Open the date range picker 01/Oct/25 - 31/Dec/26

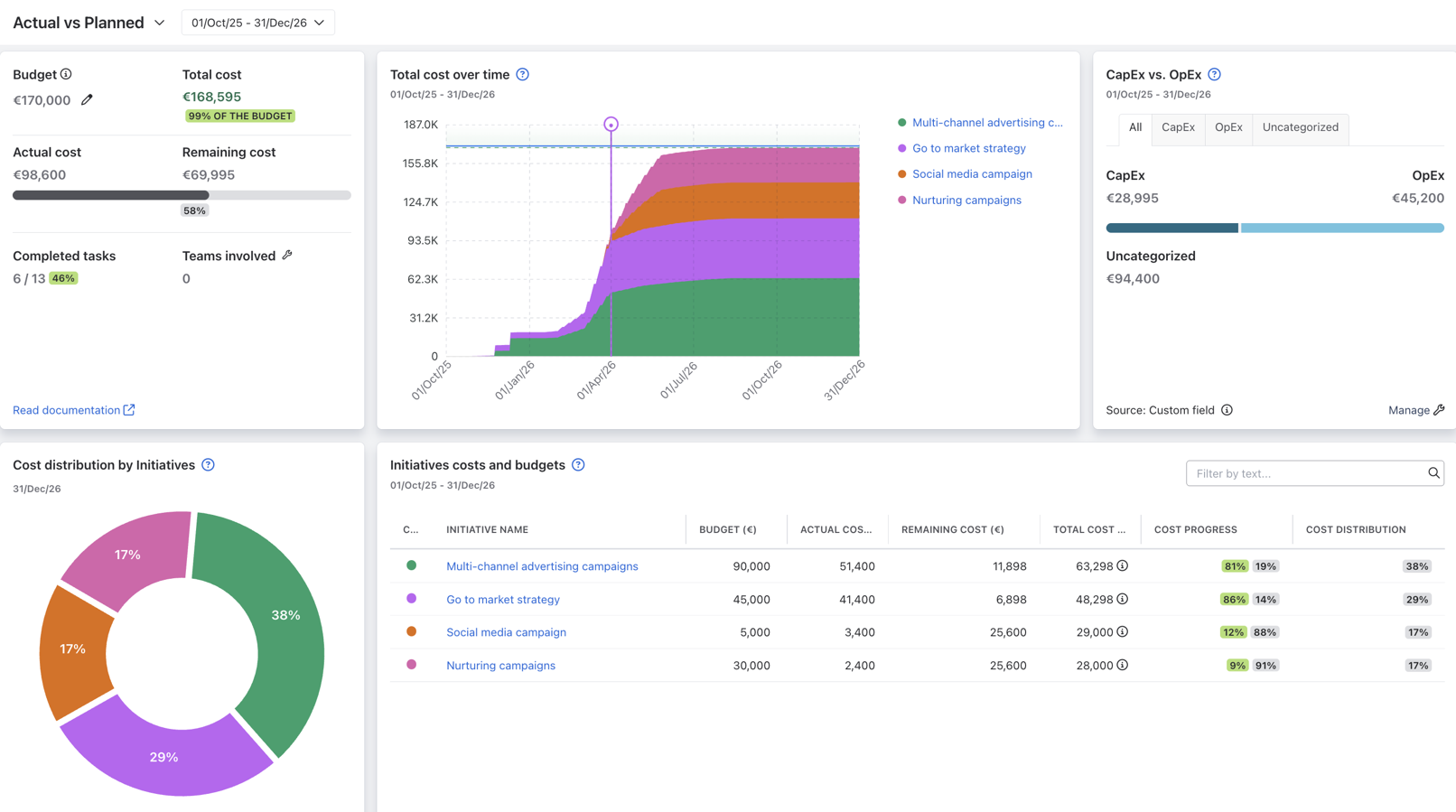pos(258,23)
